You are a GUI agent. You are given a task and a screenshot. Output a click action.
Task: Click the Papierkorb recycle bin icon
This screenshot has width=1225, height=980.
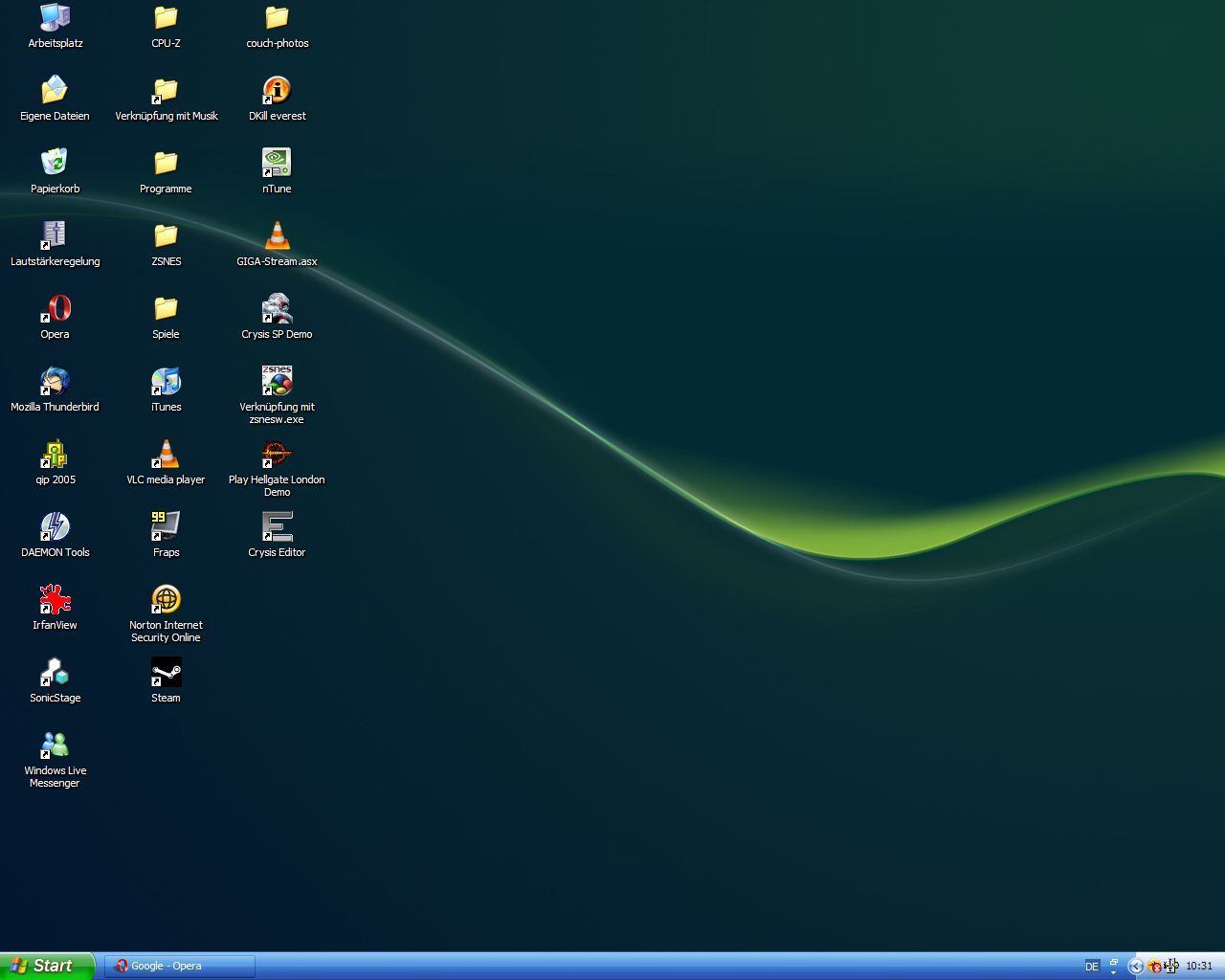tap(55, 163)
